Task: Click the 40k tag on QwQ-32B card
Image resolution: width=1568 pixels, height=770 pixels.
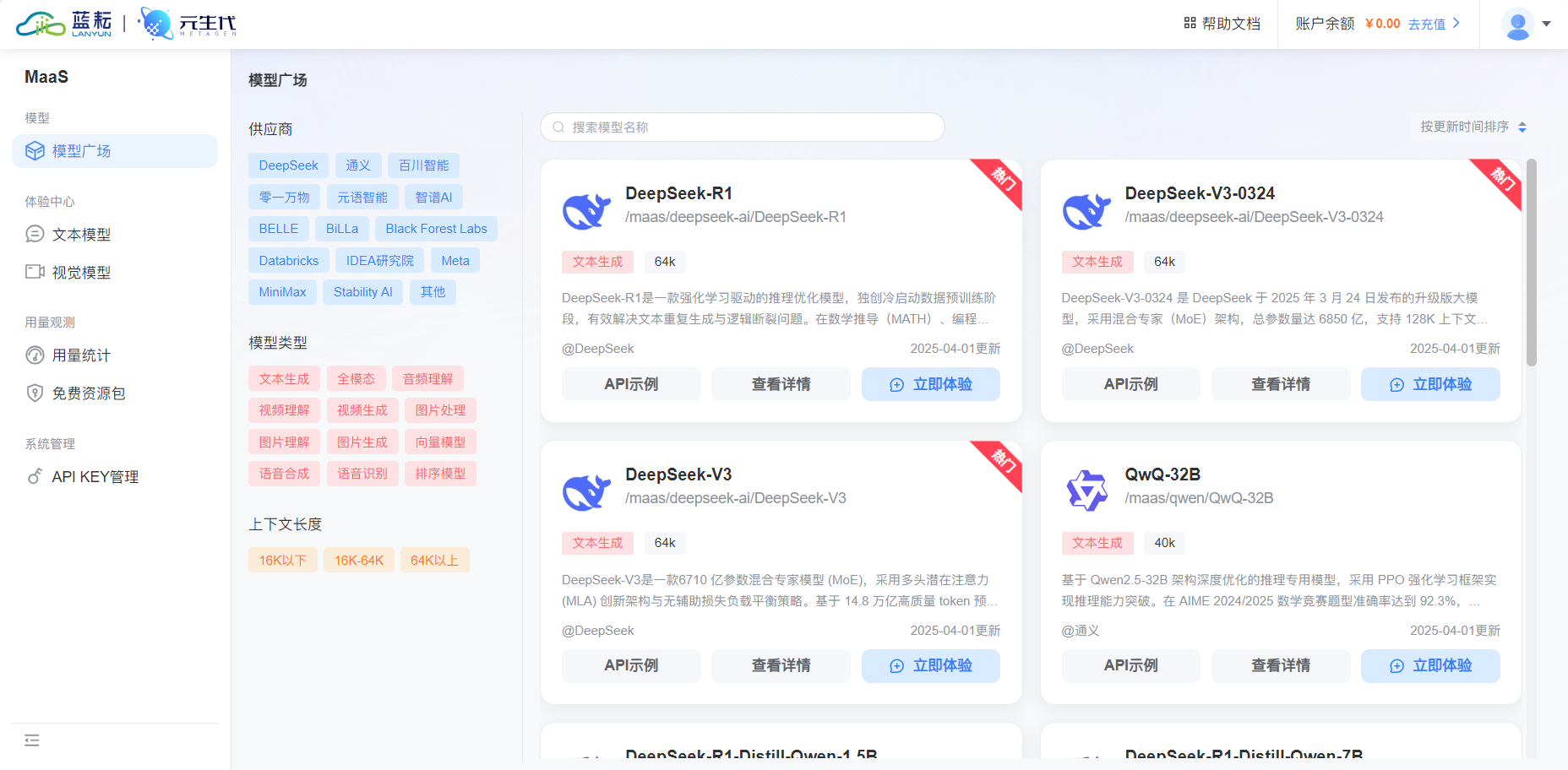Action: (x=1164, y=543)
